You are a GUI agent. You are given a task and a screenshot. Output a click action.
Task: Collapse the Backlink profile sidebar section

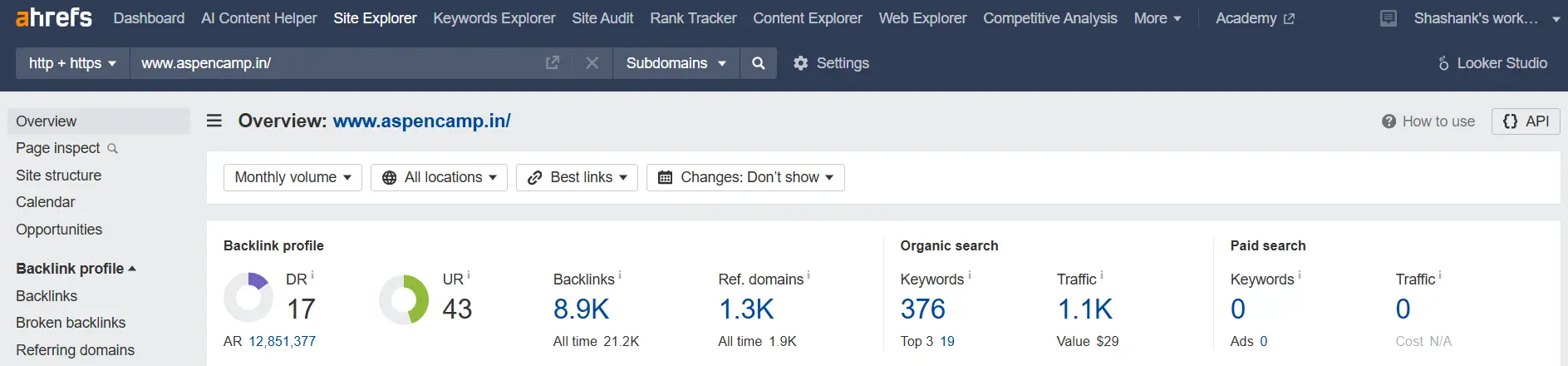[x=76, y=269]
